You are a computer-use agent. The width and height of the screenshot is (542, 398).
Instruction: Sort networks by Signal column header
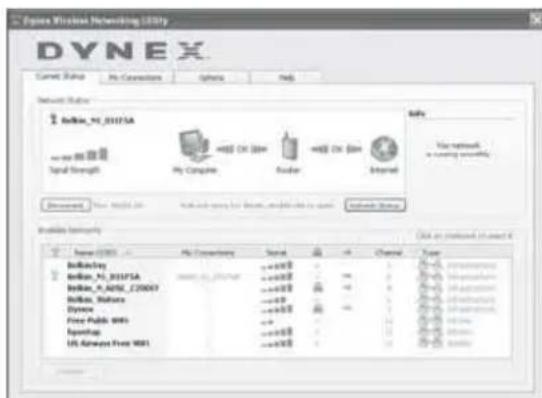click(276, 253)
